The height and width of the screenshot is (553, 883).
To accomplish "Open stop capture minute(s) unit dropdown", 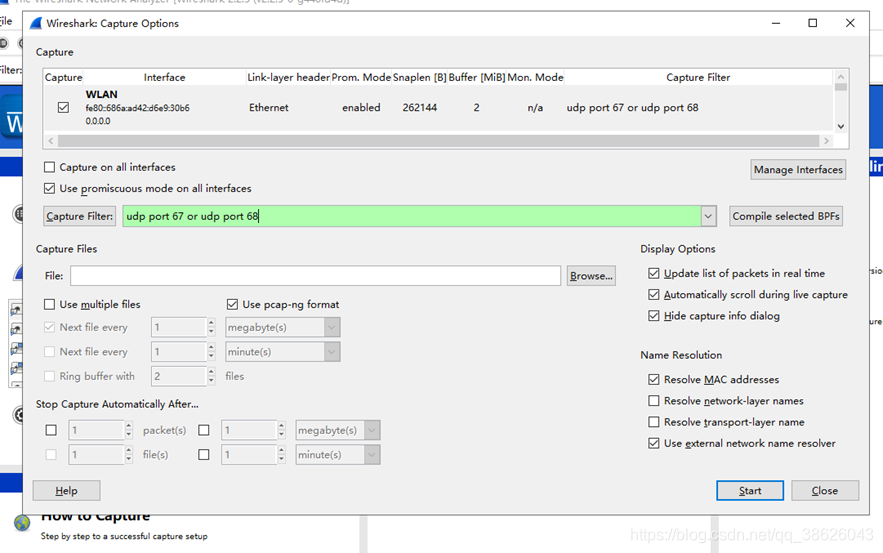I will click(372, 454).
